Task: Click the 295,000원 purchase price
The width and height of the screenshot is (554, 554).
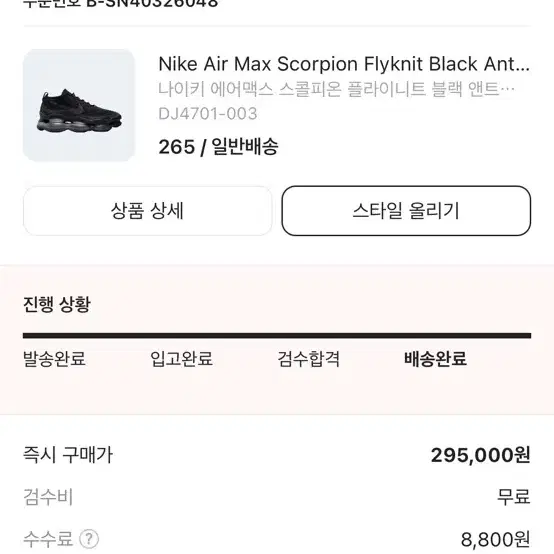Action: [x=481, y=455]
